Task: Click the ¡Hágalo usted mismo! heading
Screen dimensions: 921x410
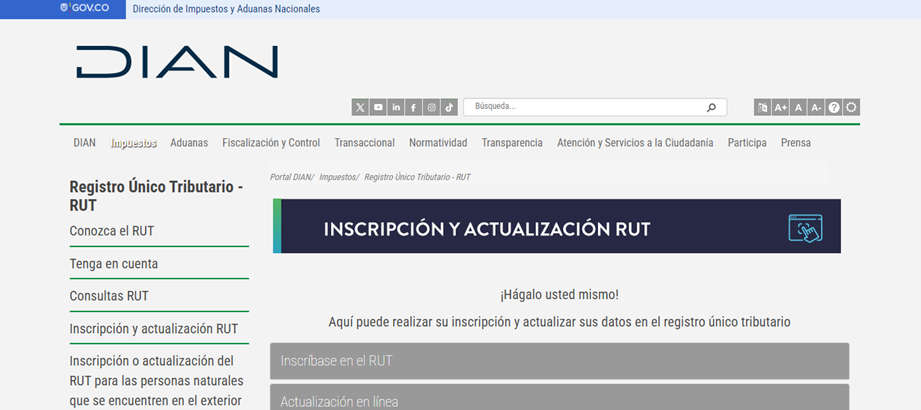Action: [559, 295]
